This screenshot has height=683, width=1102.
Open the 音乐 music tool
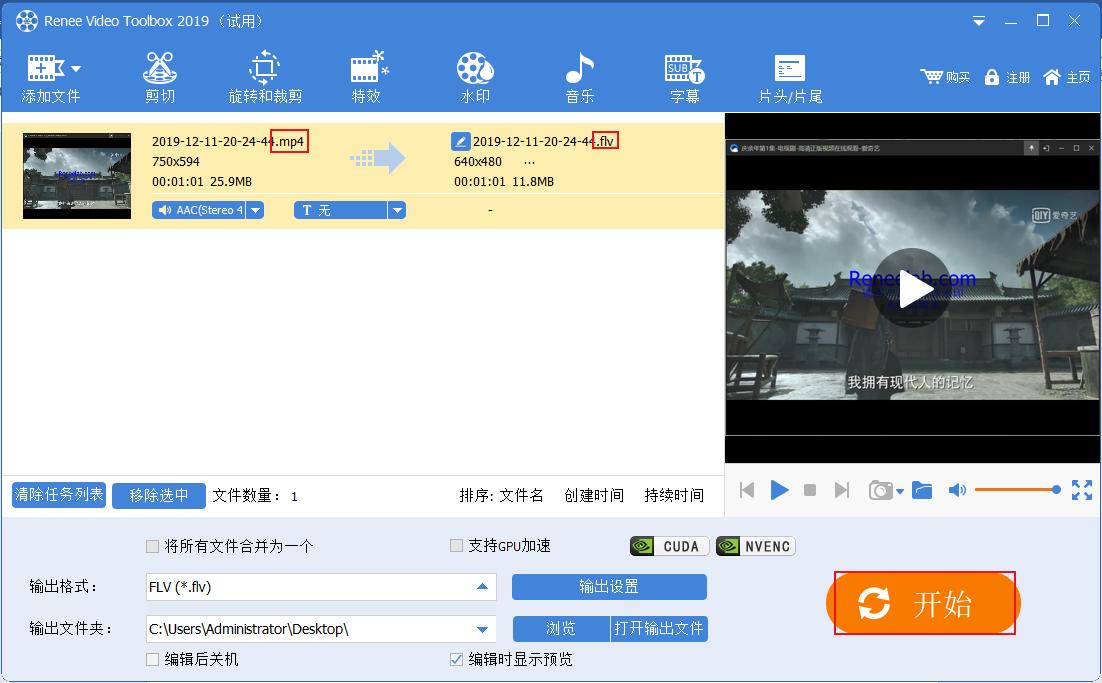578,75
